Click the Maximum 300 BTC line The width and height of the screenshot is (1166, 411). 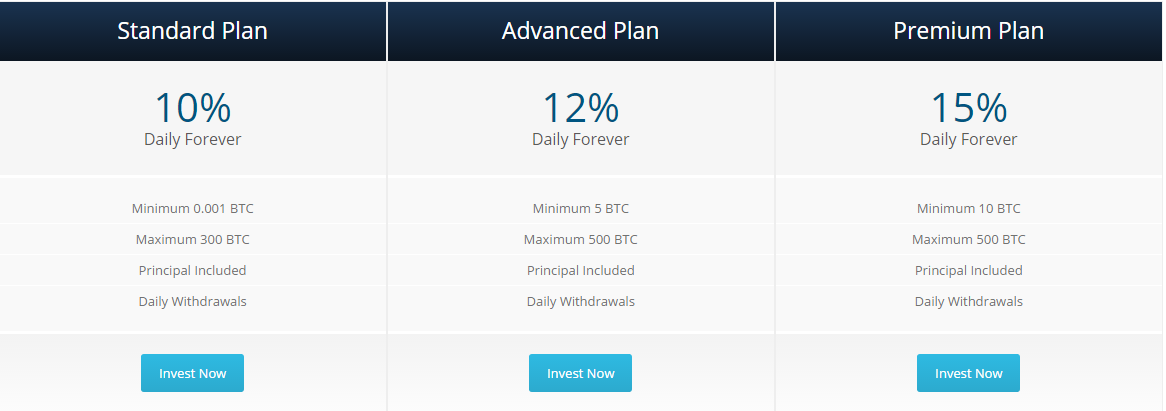[192, 240]
